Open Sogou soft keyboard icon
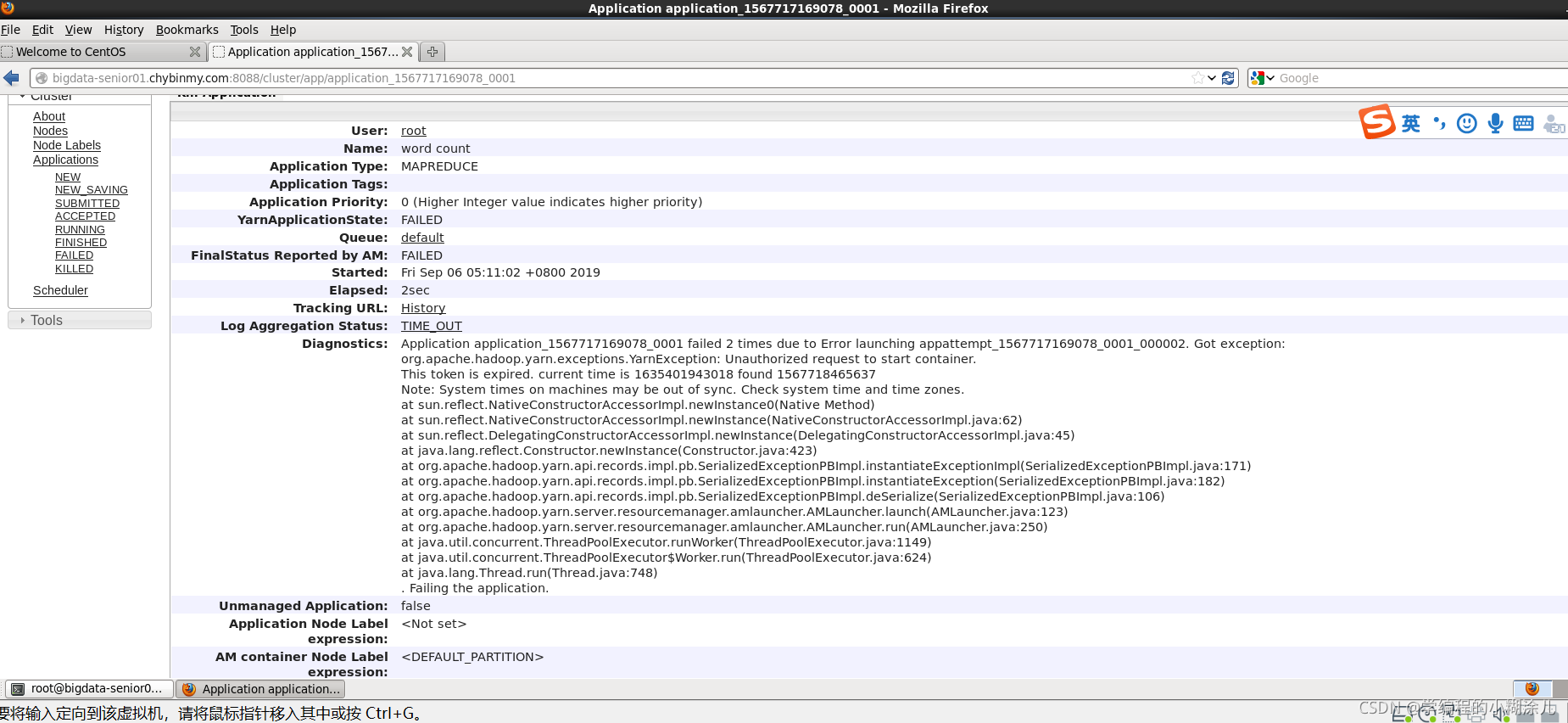Image resolution: width=1568 pixels, height=723 pixels. tap(1523, 123)
